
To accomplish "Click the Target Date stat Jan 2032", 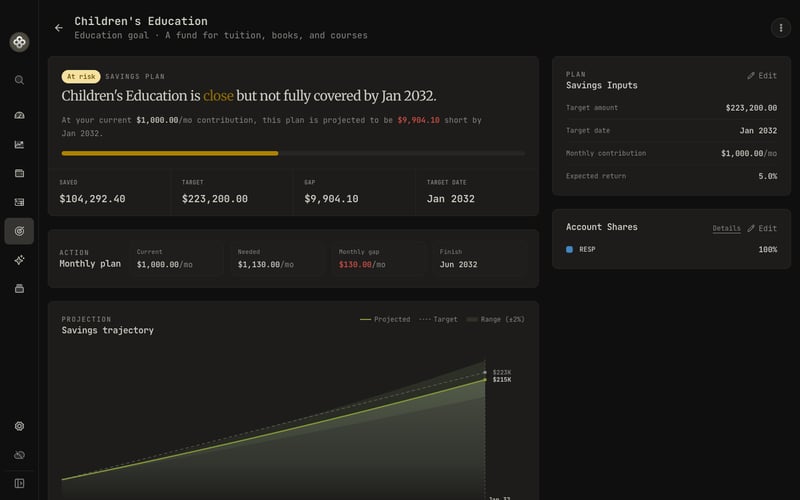I will coord(451,199).
